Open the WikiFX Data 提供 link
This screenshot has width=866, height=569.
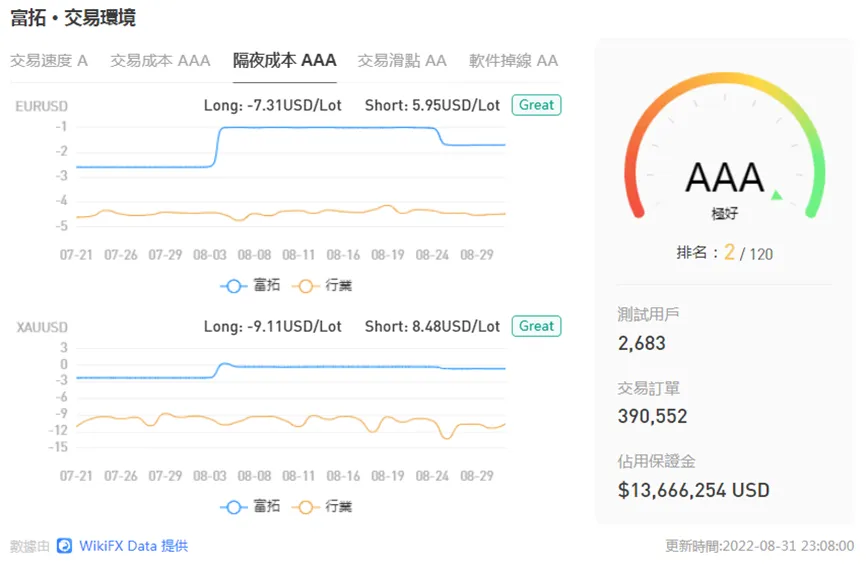click(134, 546)
